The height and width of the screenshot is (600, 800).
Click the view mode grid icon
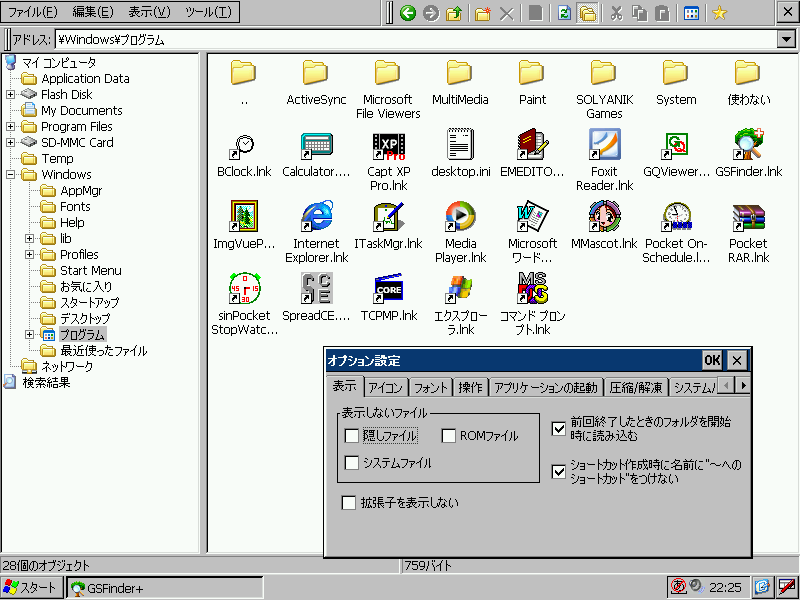click(691, 13)
